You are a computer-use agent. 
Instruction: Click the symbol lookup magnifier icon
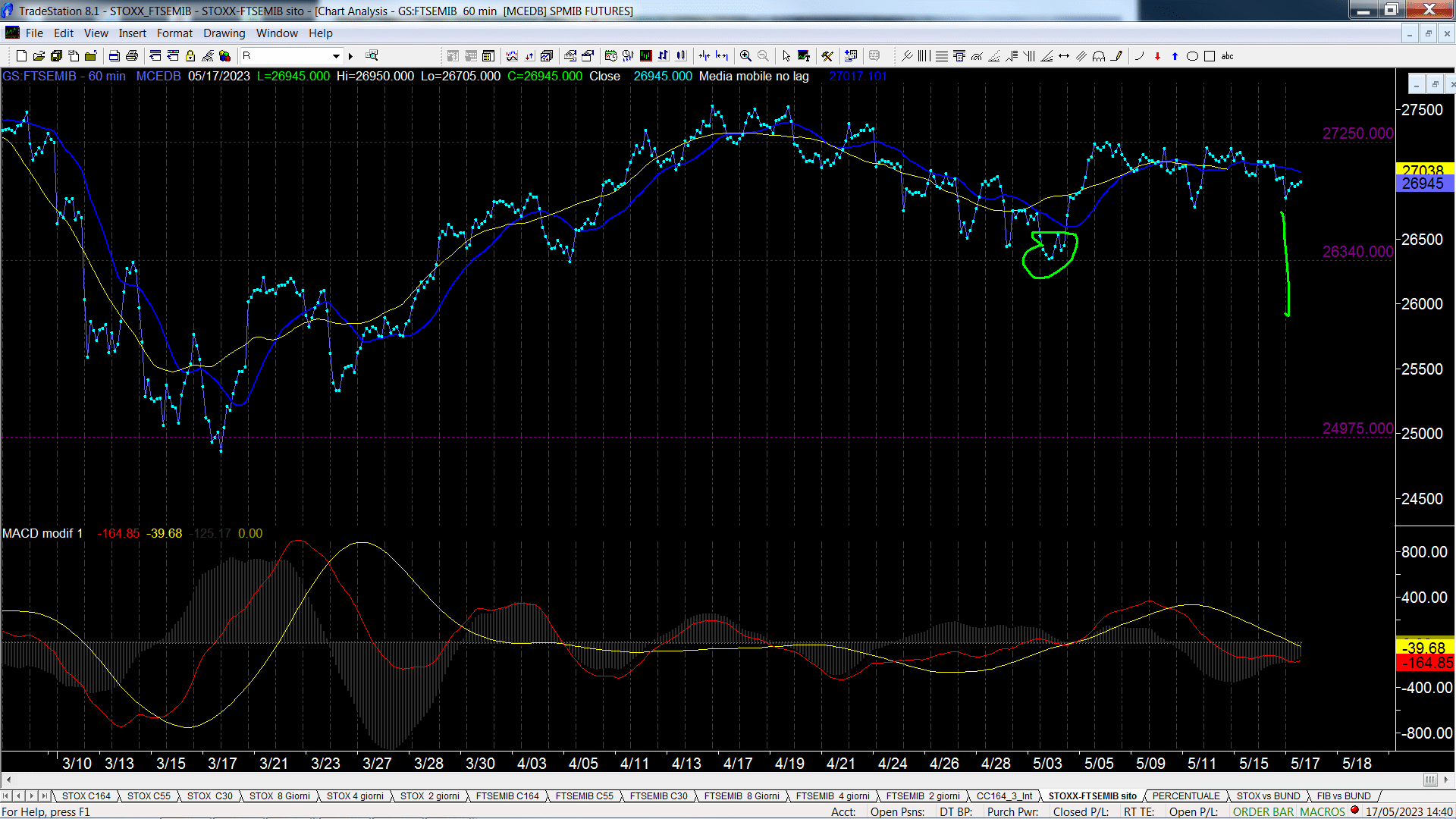click(x=372, y=55)
